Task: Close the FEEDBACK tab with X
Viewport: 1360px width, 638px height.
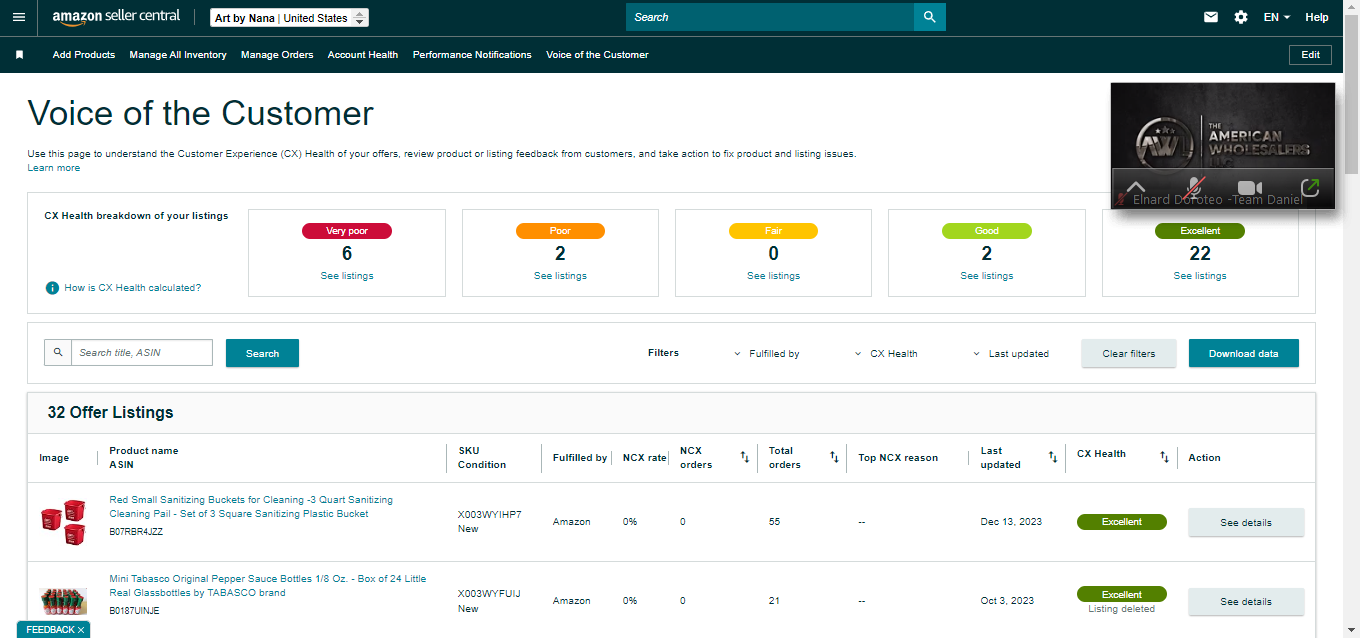Action: [81, 630]
